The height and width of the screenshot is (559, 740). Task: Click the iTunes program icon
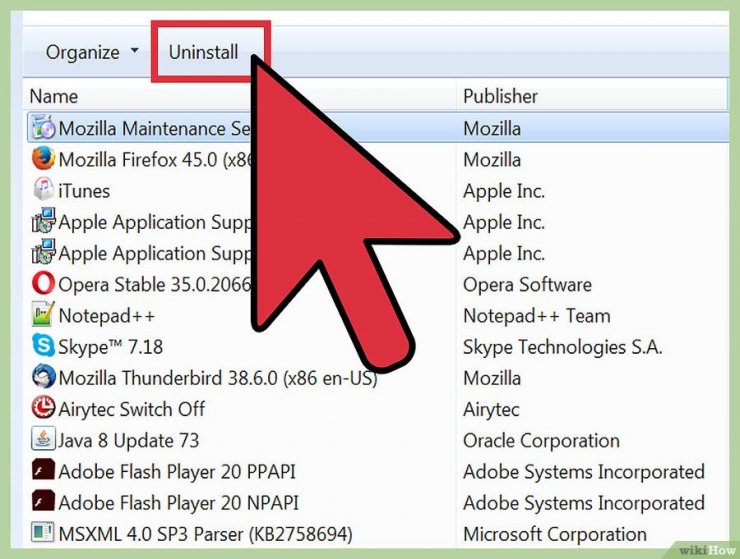tap(43, 189)
